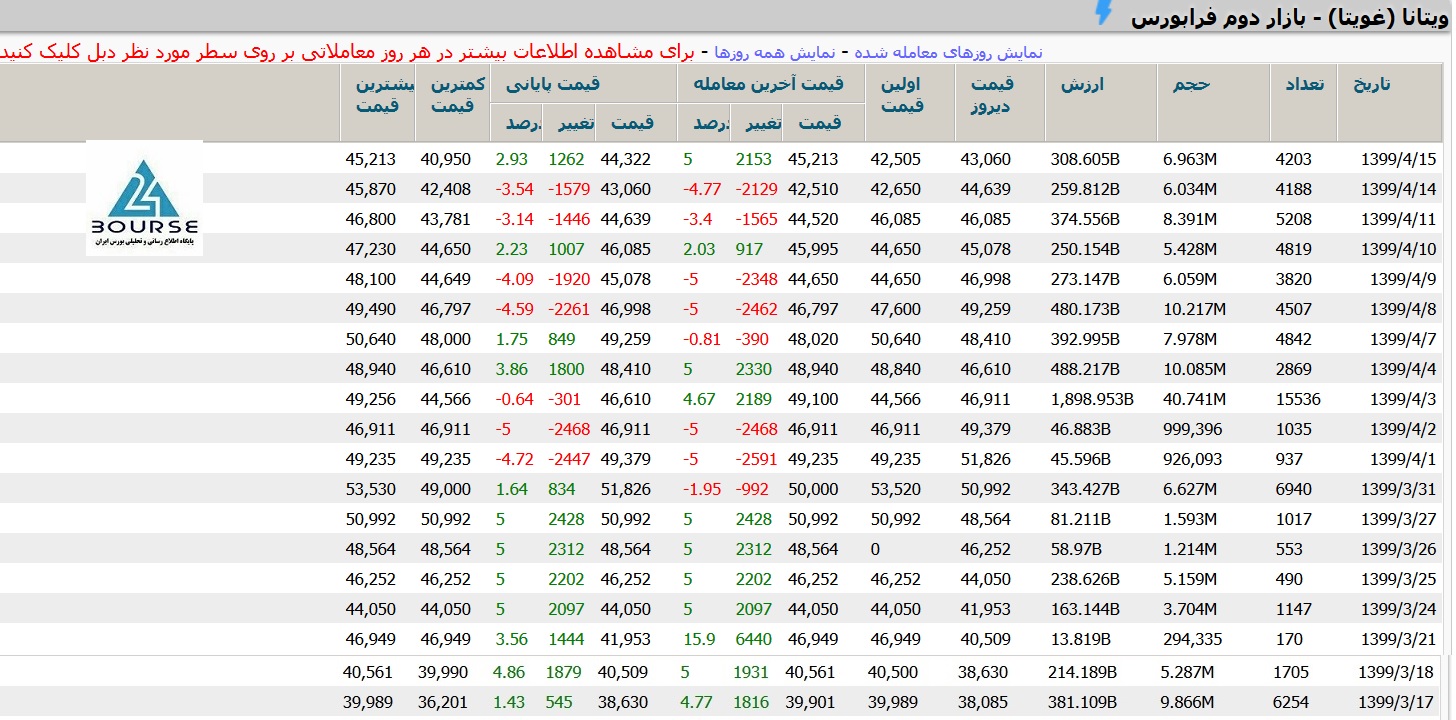Click the trade count cell 6254
The width and height of the screenshot is (1456, 720).
point(1291,703)
